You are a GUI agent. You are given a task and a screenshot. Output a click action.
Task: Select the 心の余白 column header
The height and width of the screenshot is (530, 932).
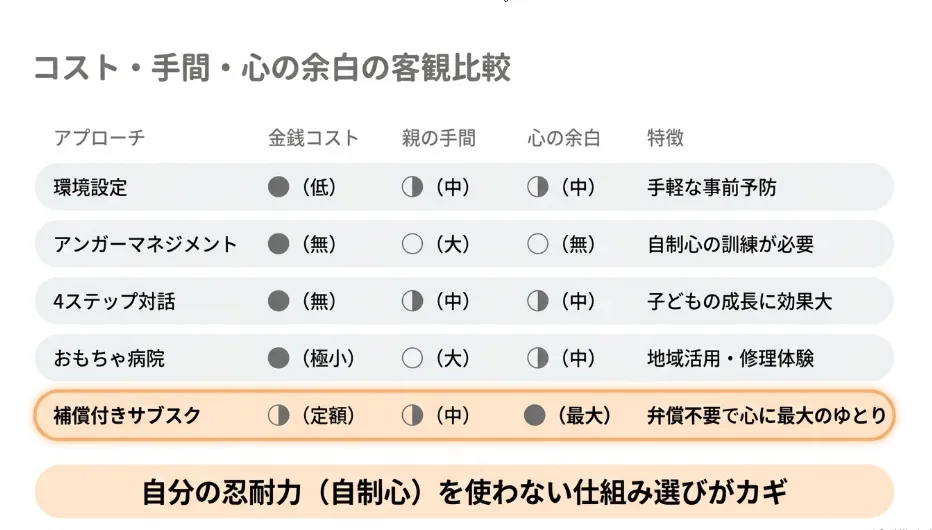563,138
